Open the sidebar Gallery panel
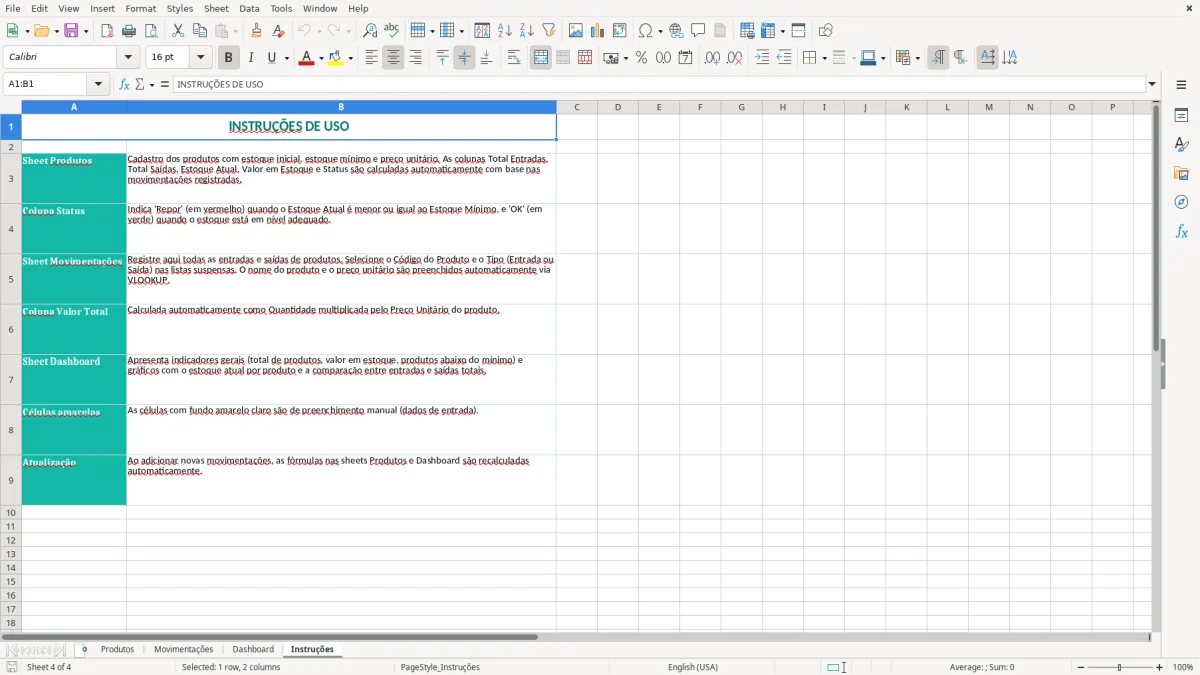The image size is (1200, 675). coord(1181,173)
